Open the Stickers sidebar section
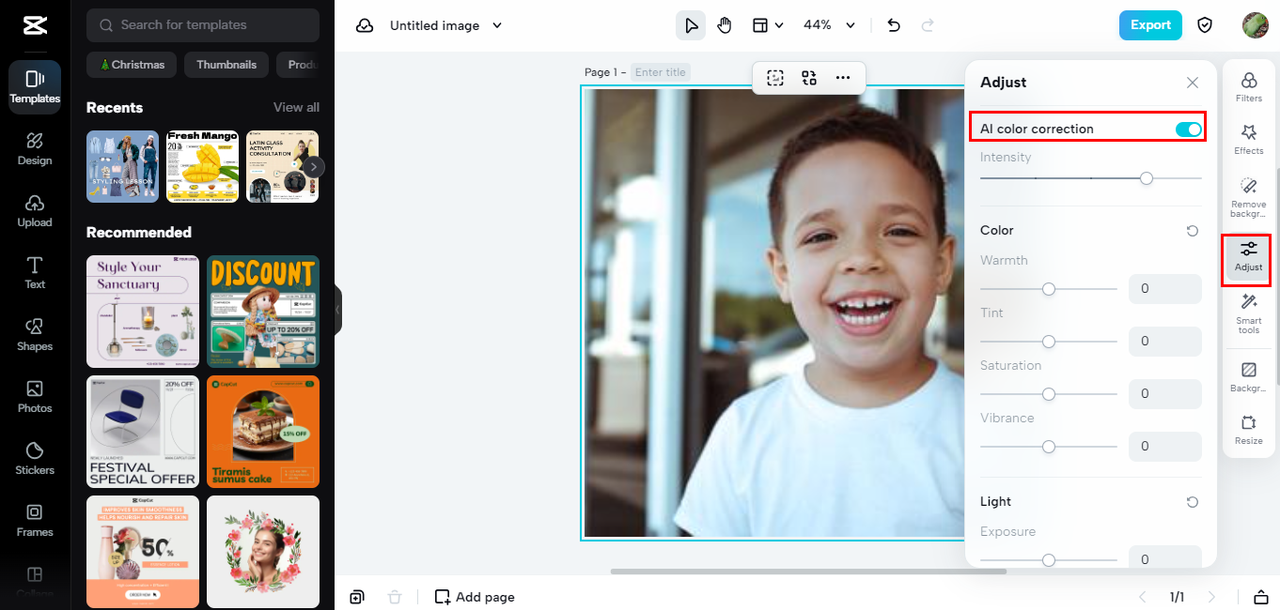The width and height of the screenshot is (1280, 610). (x=35, y=459)
